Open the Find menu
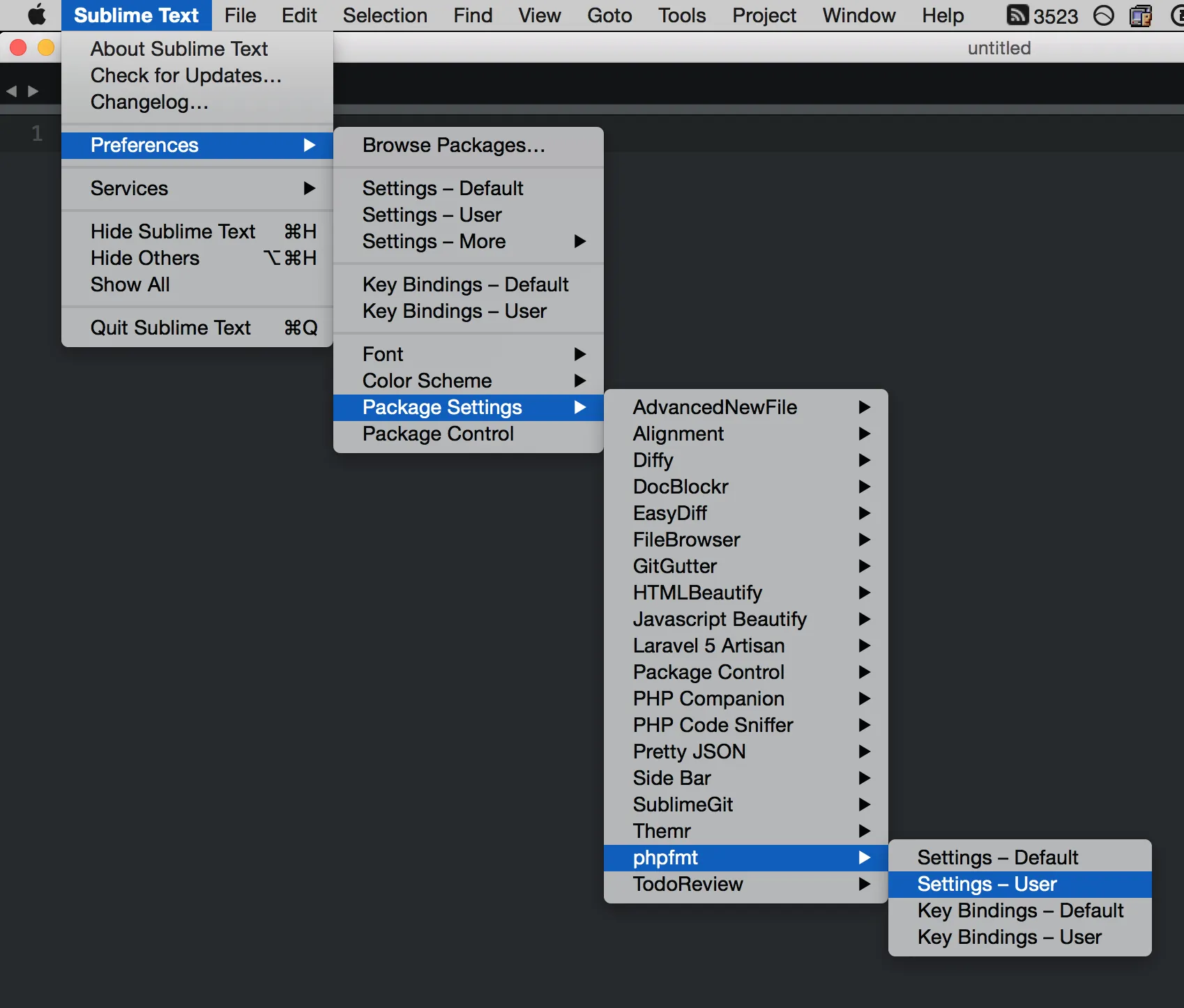 (473, 15)
